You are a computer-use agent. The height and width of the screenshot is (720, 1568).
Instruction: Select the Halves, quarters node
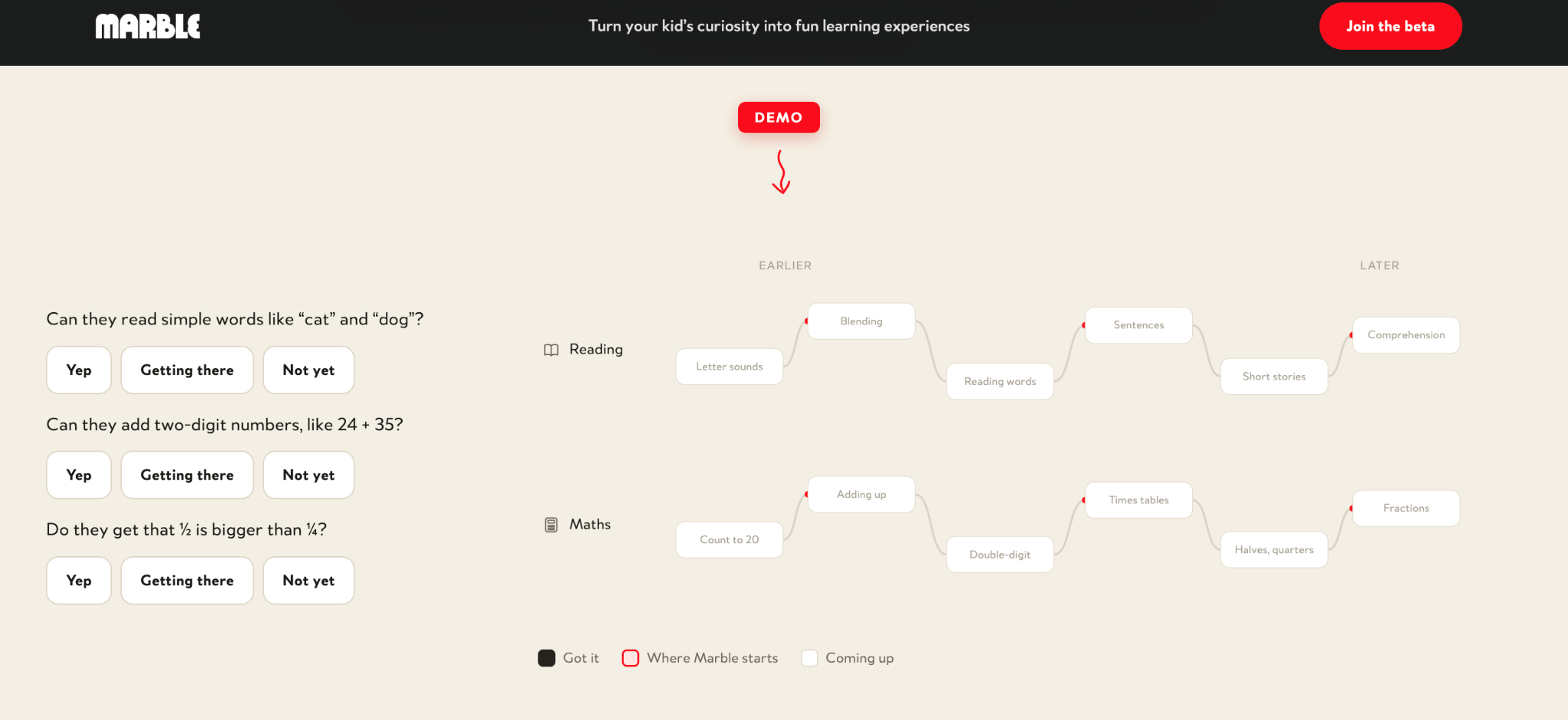click(x=1274, y=549)
